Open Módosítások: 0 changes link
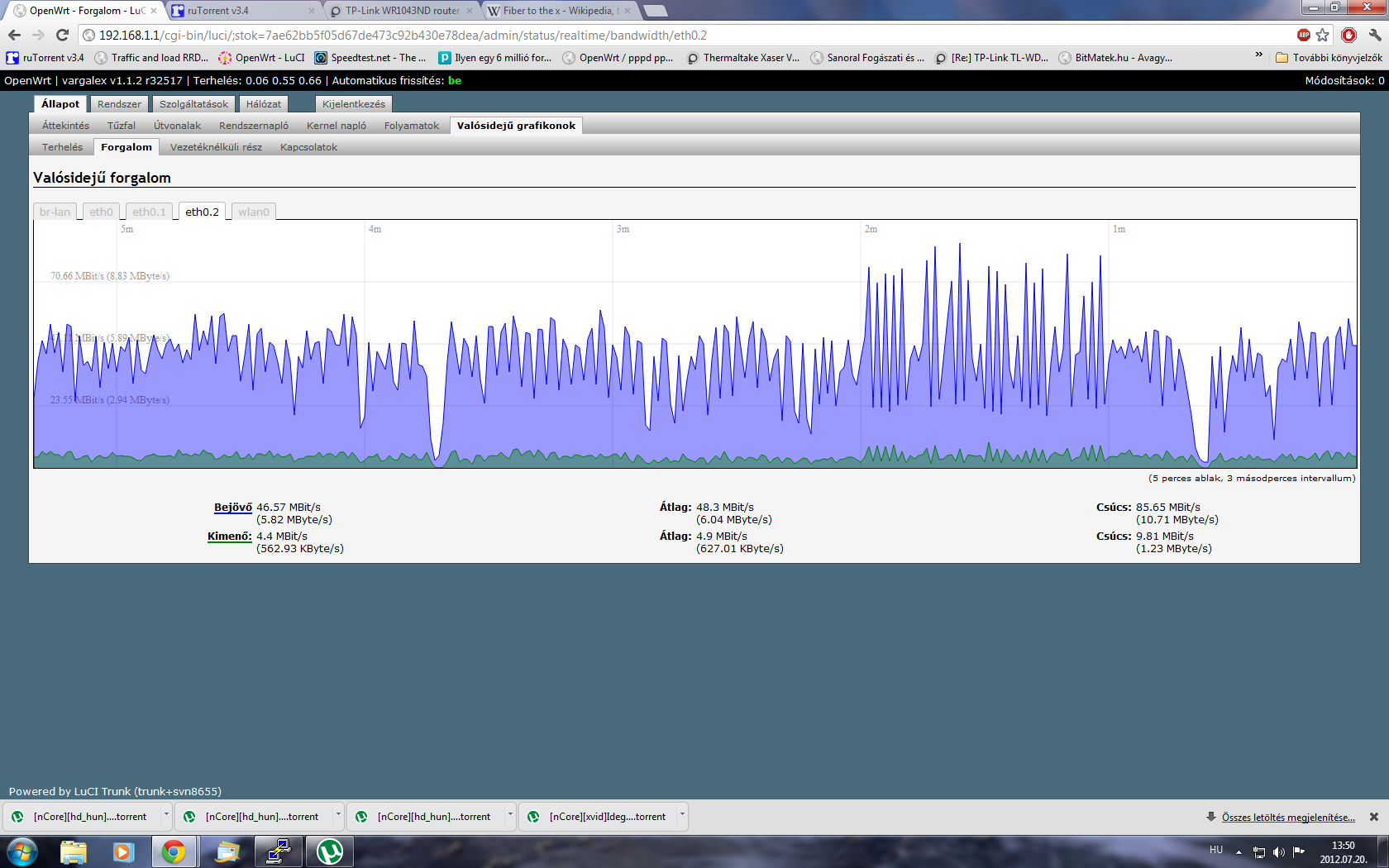This screenshot has width=1389, height=868. [x=1344, y=80]
